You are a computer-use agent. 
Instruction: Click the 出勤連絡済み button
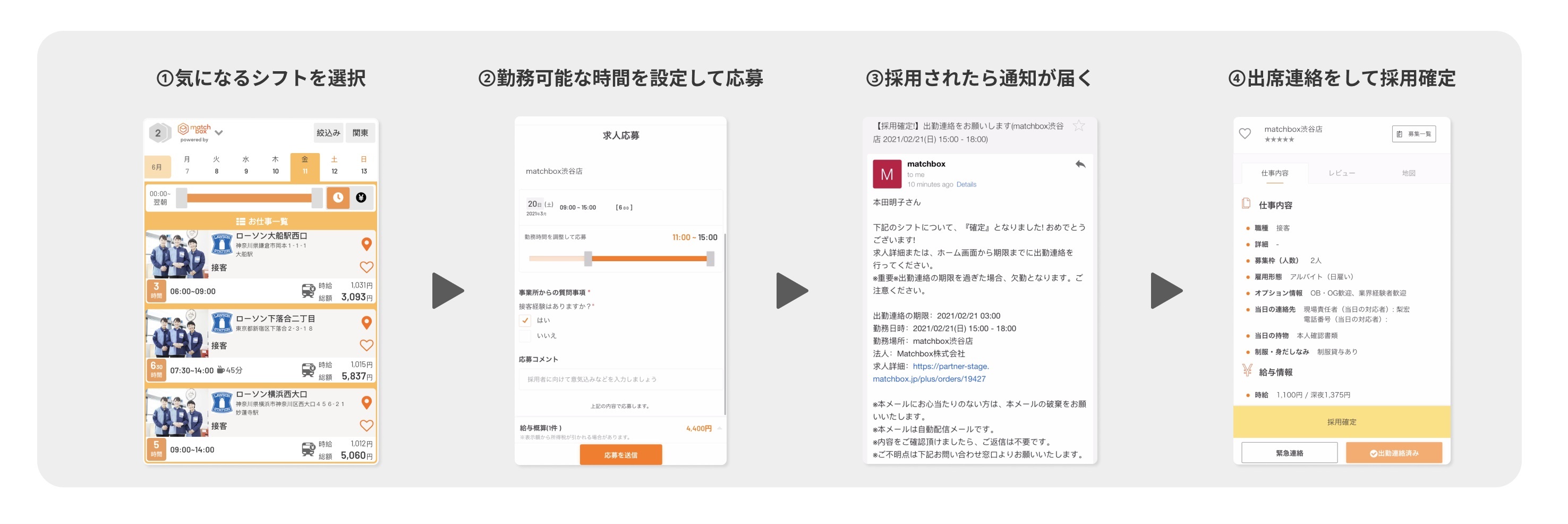click(1394, 453)
